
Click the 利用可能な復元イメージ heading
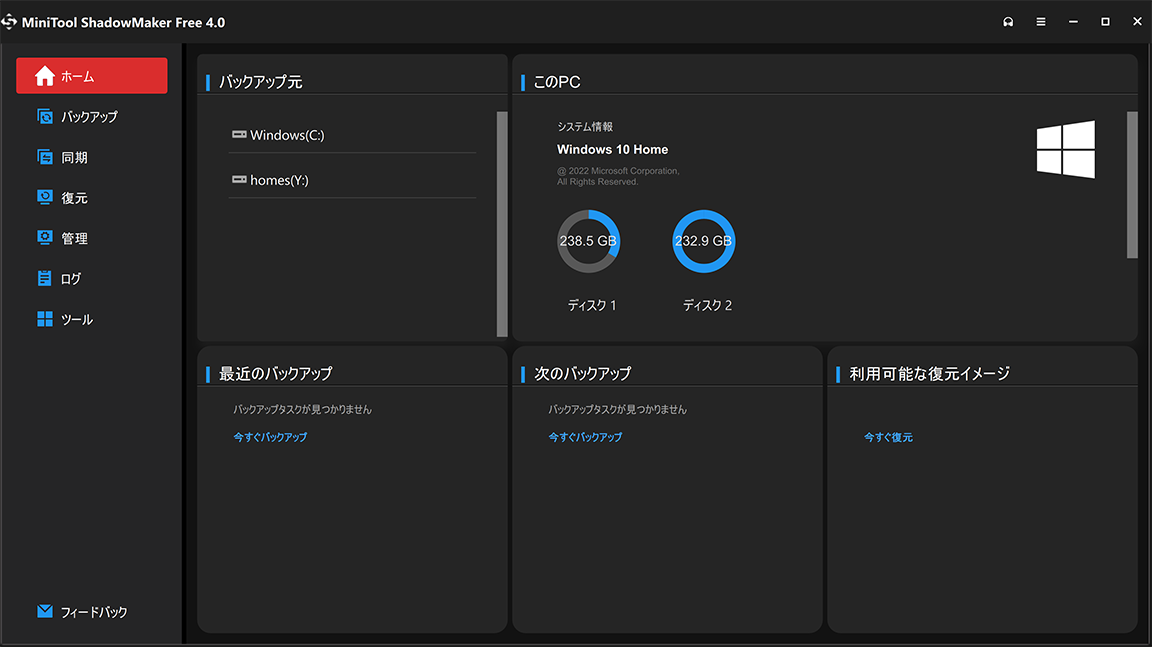point(929,374)
